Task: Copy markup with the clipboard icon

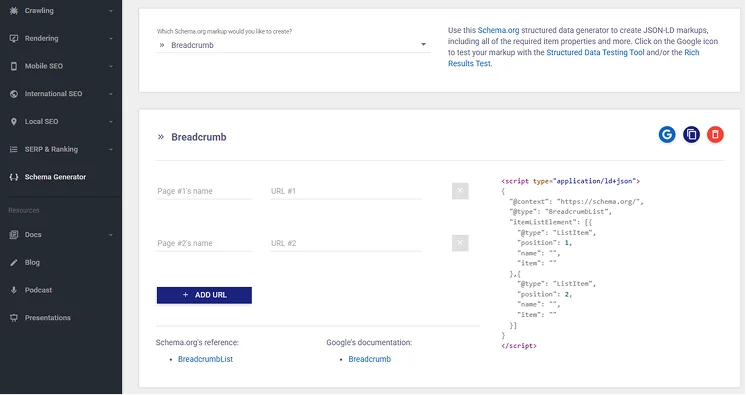Action: click(691, 135)
